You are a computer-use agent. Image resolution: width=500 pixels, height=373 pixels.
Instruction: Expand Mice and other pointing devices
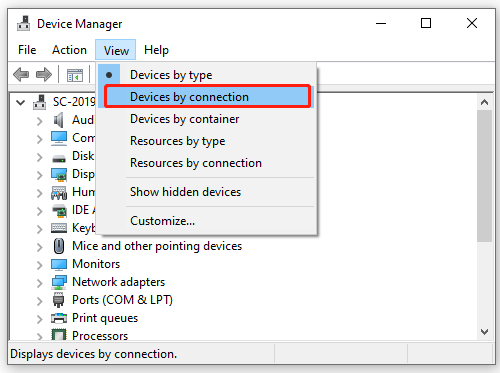[x=40, y=247]
